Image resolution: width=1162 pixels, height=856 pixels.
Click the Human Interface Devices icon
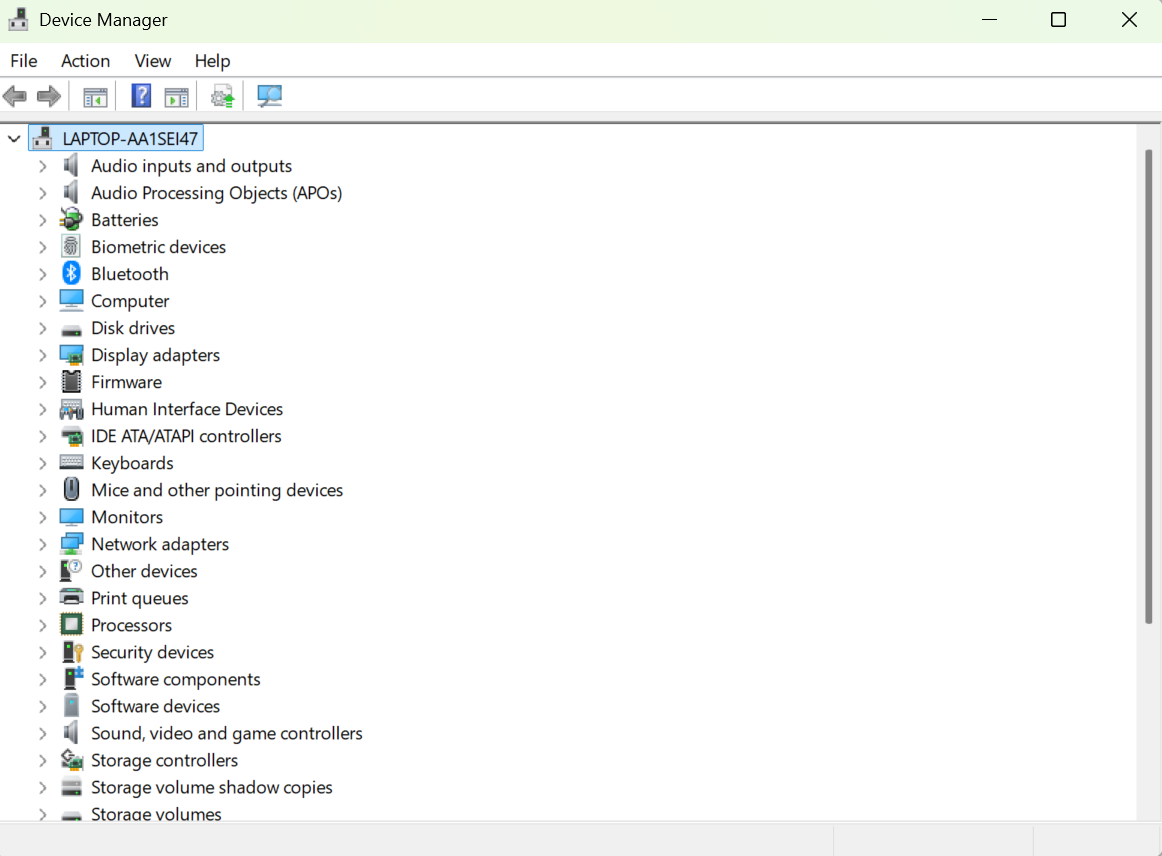coord(71,409)
